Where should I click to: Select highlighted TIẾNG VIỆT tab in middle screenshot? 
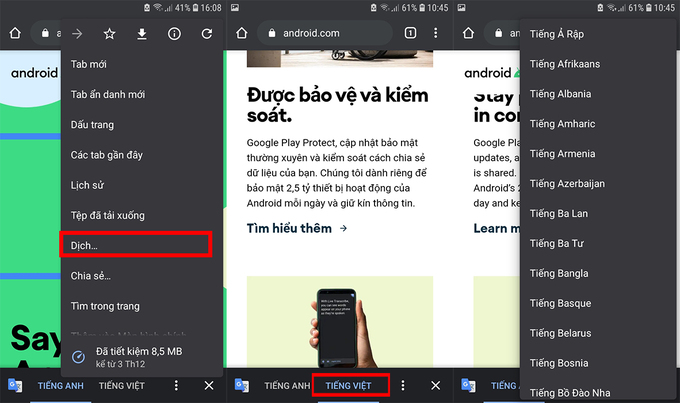coord(351,385)
